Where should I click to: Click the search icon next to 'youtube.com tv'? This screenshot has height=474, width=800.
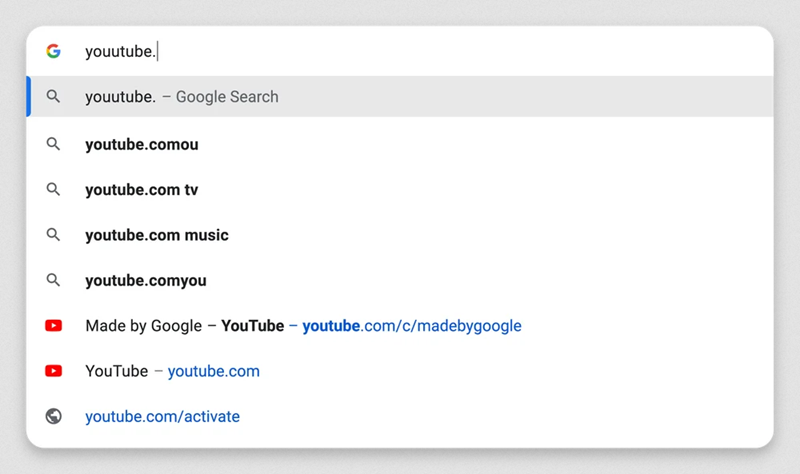click(x=54, y=190)
